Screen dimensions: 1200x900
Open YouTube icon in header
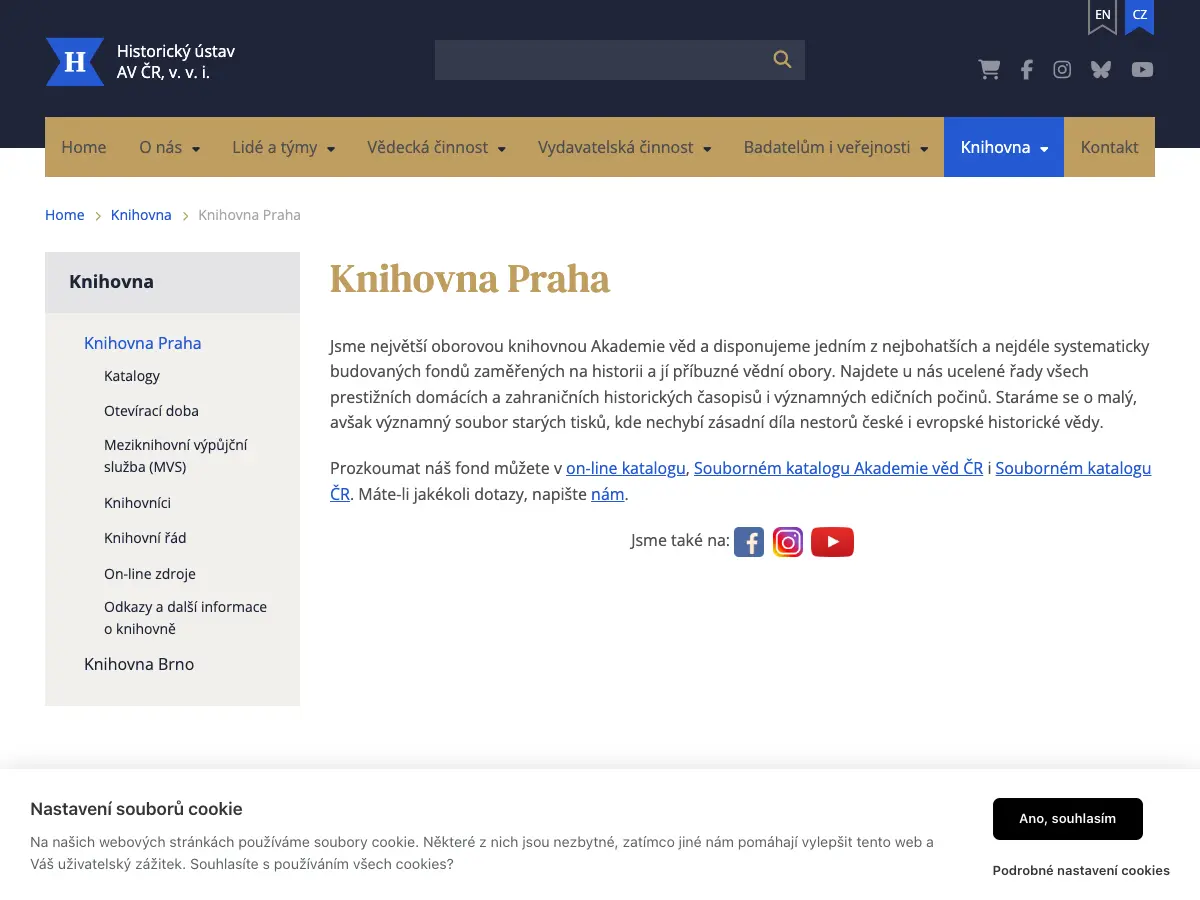pos(1142,69)
